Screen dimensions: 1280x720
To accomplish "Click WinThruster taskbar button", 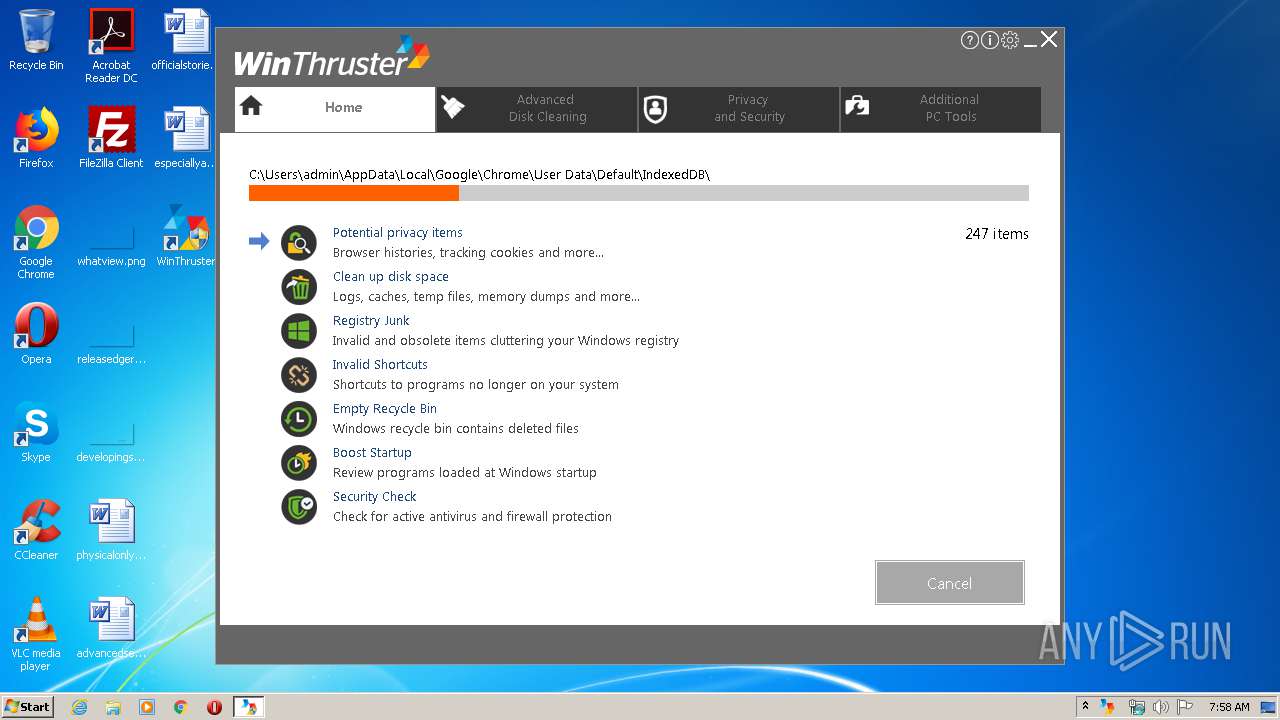I will (x=248, y=707).
